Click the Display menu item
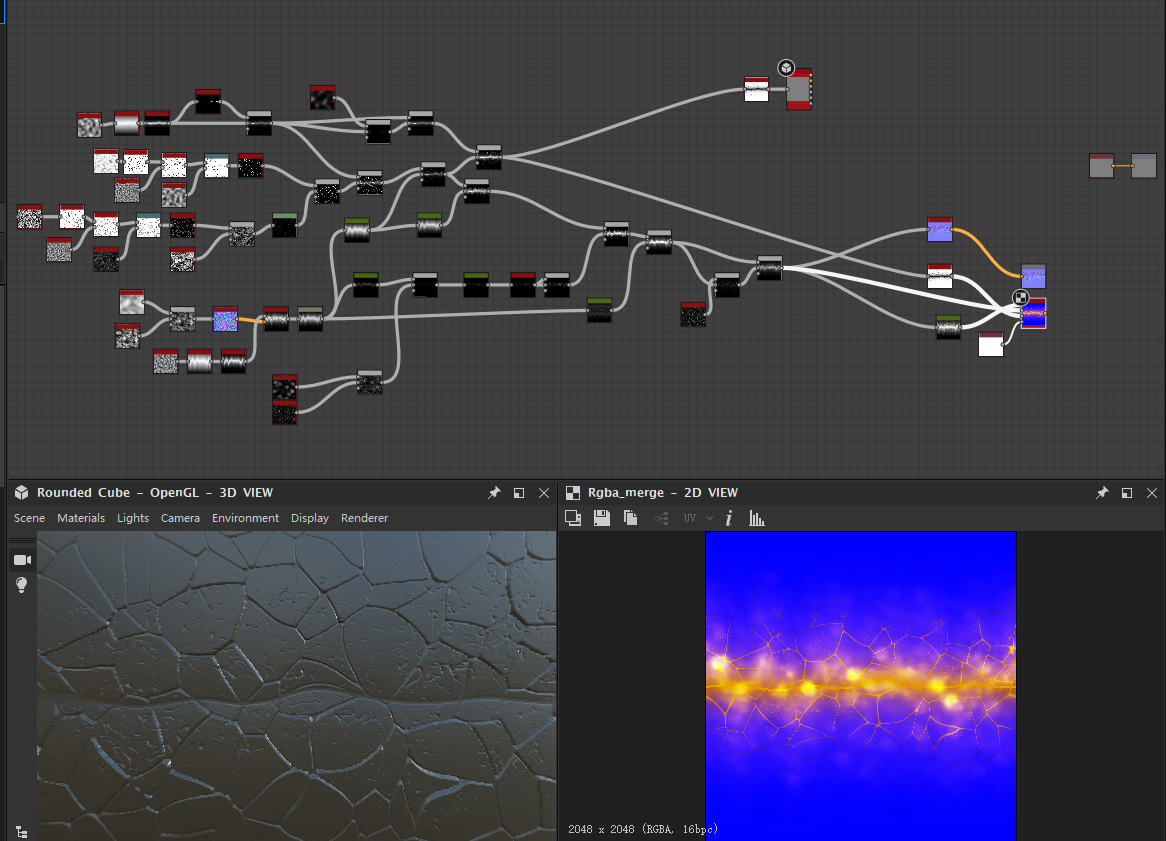 pos(310,518)
